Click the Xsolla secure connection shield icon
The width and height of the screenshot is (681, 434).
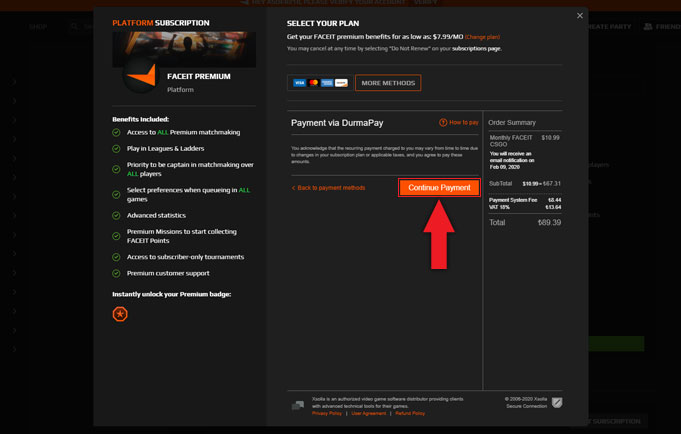tap(557, 403)
